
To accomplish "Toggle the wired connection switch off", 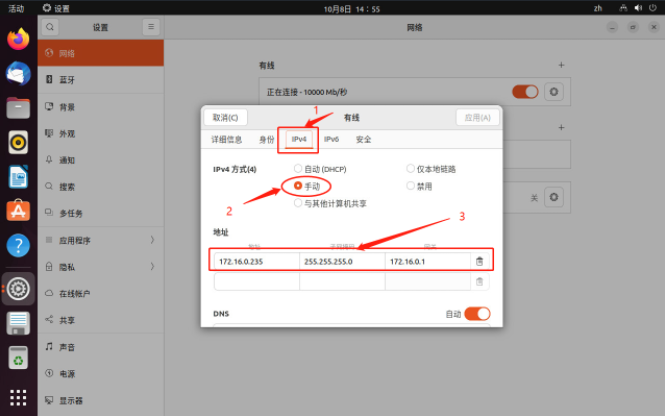I will pos(525,92).
